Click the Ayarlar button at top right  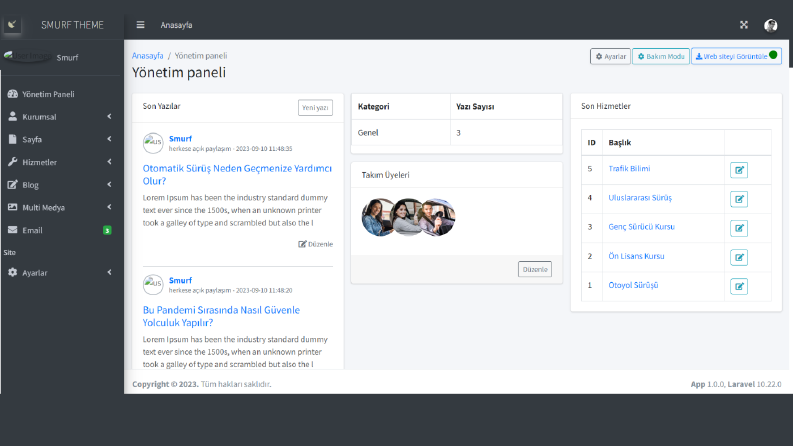(x=610, y=56)
